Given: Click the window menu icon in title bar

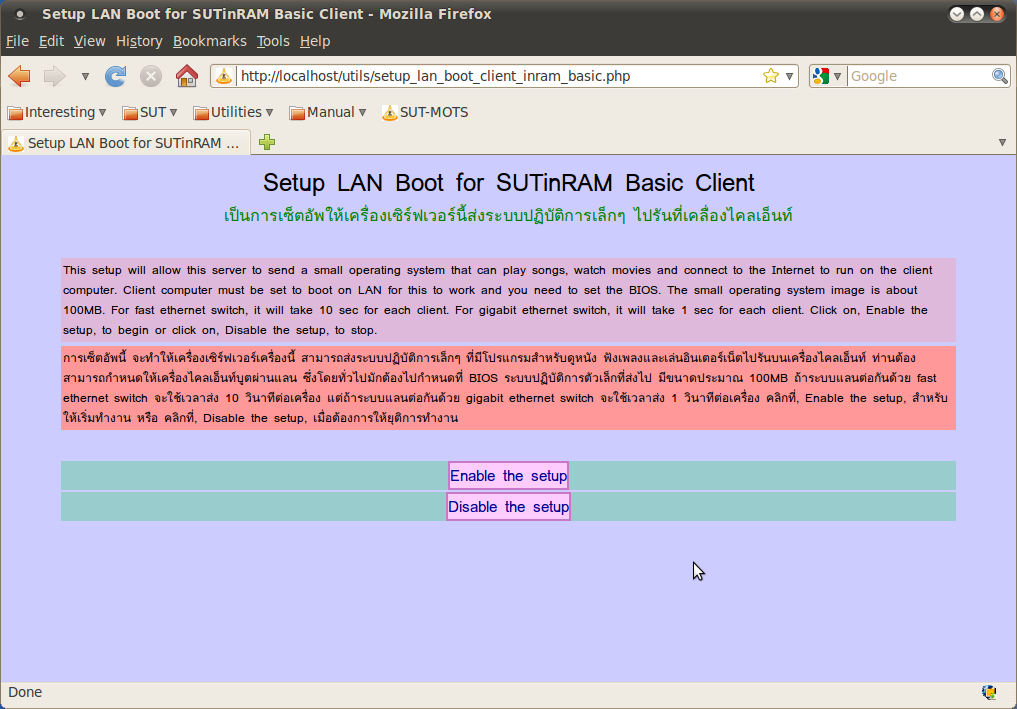Looking at the screenshot, I should [x=20, y=14].
